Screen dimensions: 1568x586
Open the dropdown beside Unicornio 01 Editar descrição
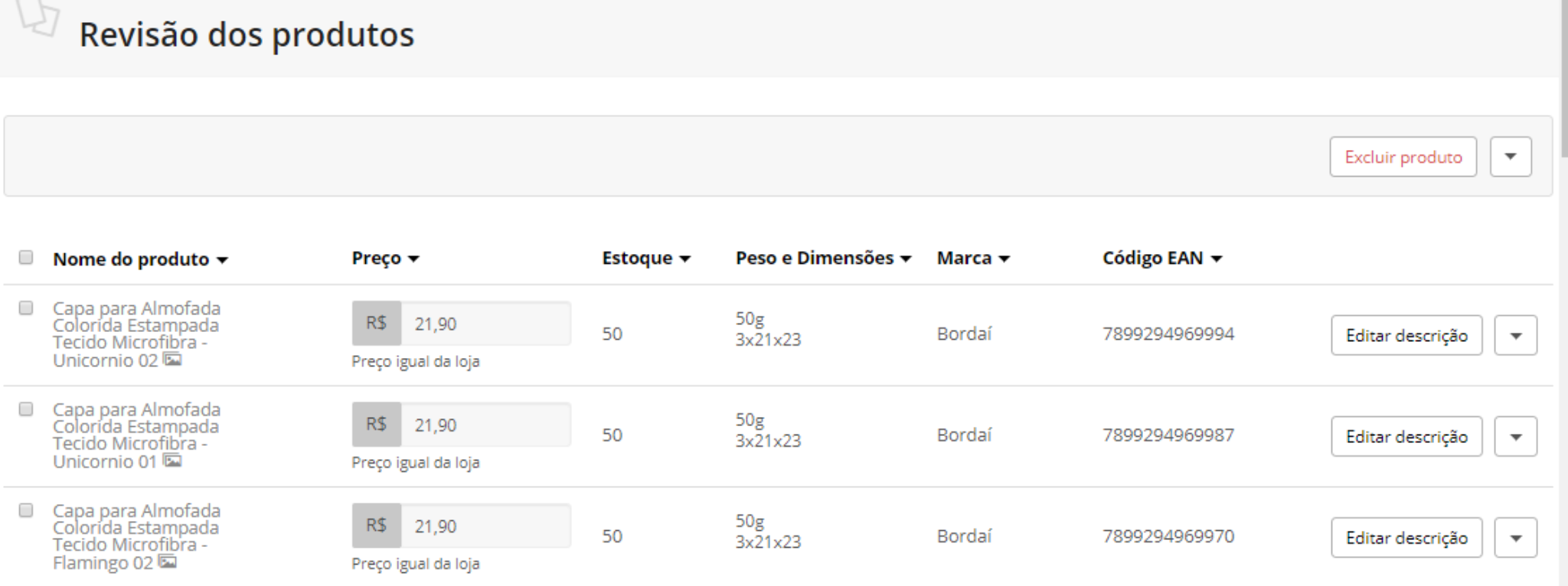click(1515, 437)
